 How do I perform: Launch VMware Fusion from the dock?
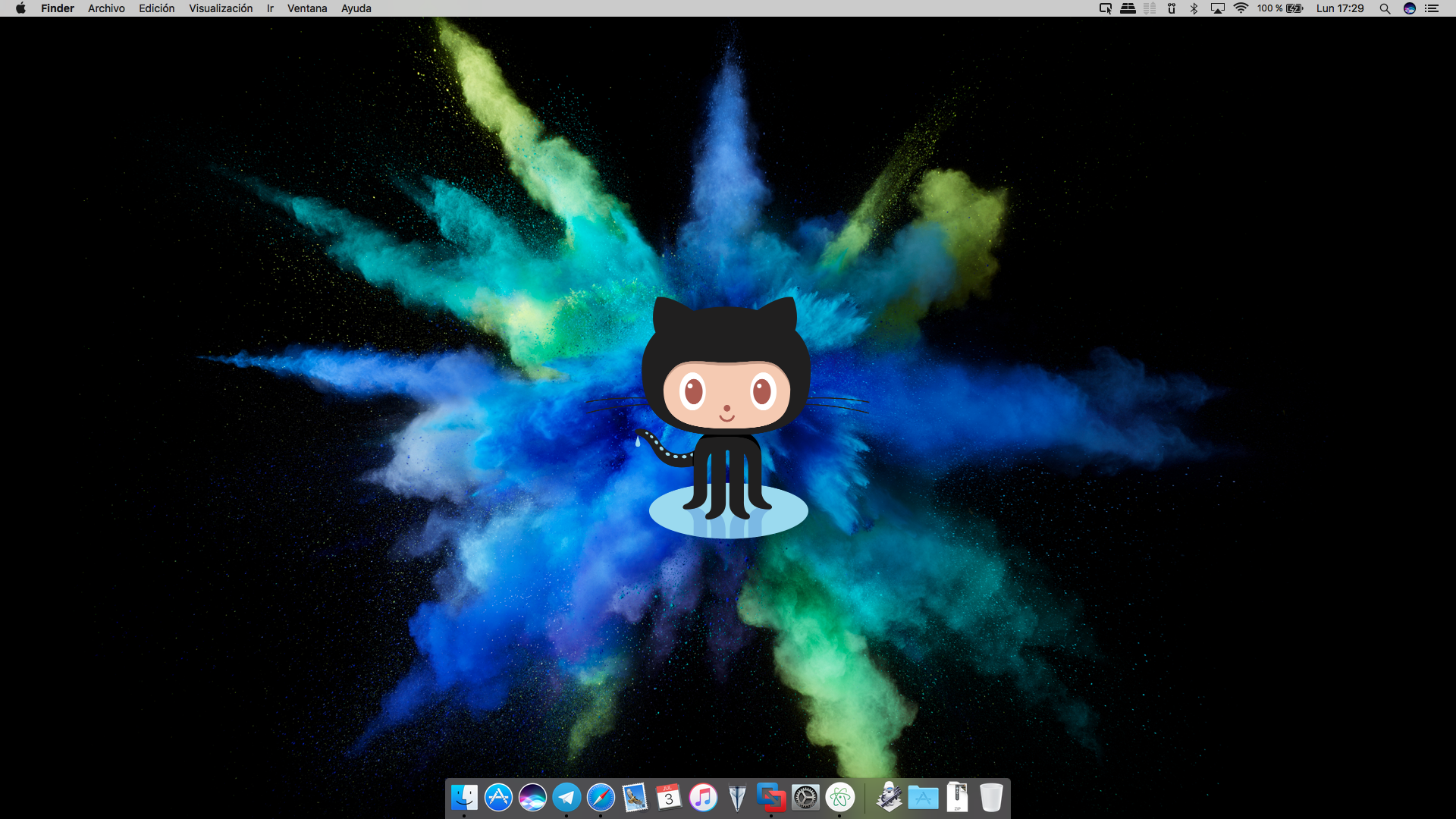pos(771,797)
